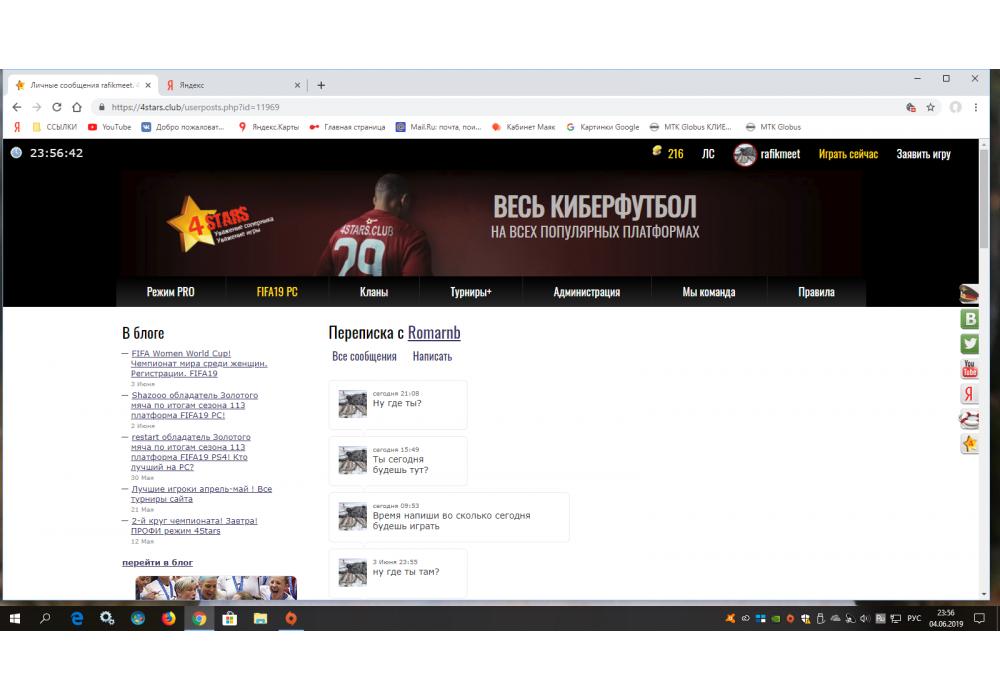Open the rafikmeet username link

pyautogui.click(x=780, y=154)
